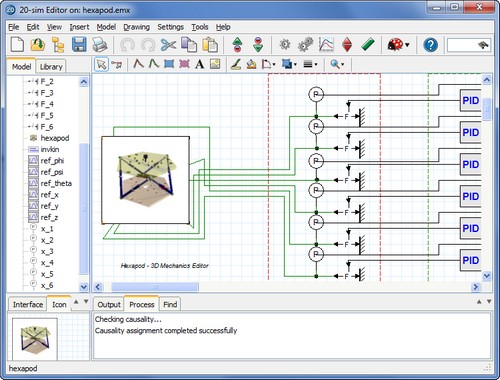Click the blue Help question mark icon
500x380 pixels.
[430, 45]
